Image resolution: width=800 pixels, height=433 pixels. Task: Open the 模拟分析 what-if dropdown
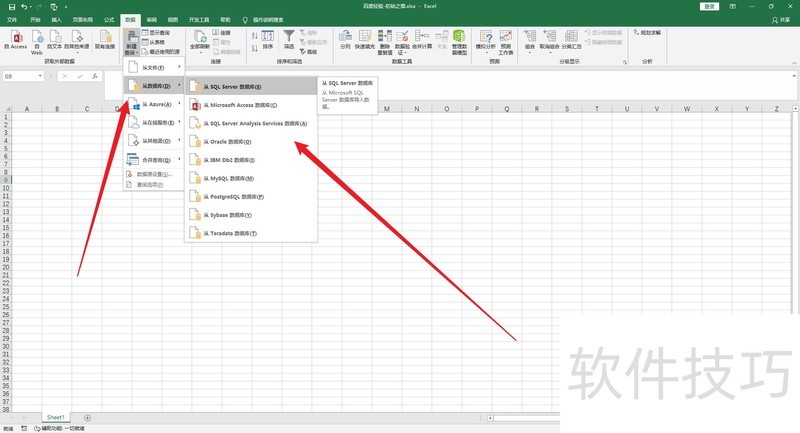pyautogui.click(x=486, y=42)
